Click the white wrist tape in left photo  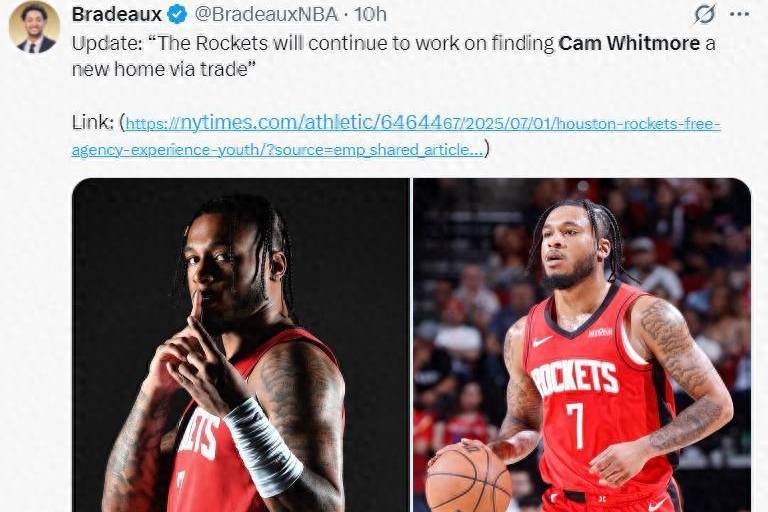tap(263, 447)
